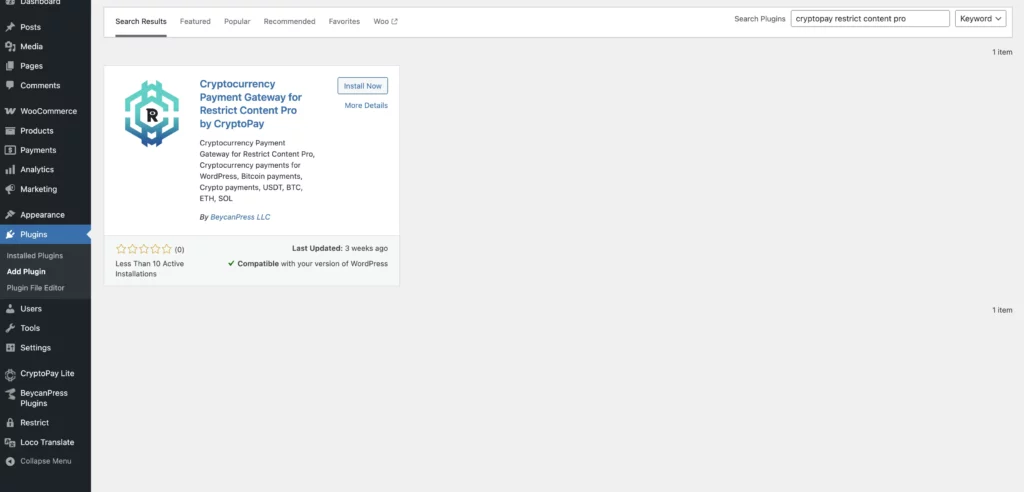Click the Install Now button
The height and width of the screenshot is (492, 1024).
tap(362, 86)
